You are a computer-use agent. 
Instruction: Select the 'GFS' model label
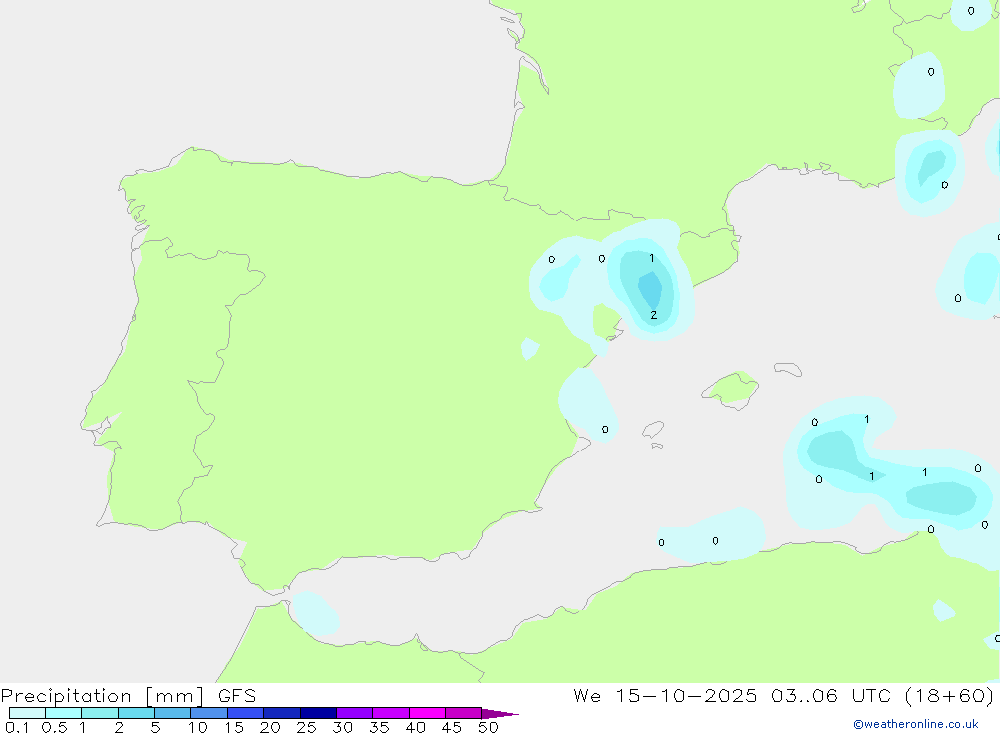coord(237,696)
